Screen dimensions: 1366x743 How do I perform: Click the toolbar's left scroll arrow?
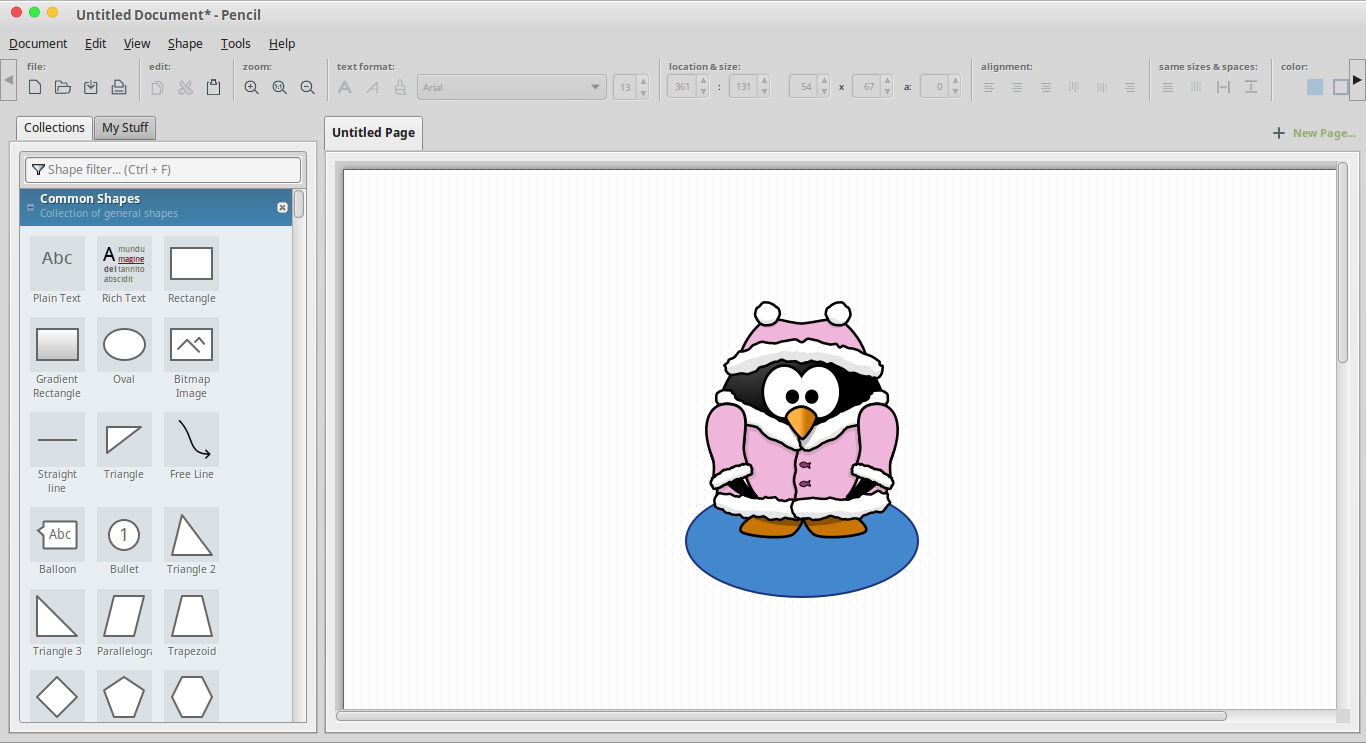tap(8, 80)
